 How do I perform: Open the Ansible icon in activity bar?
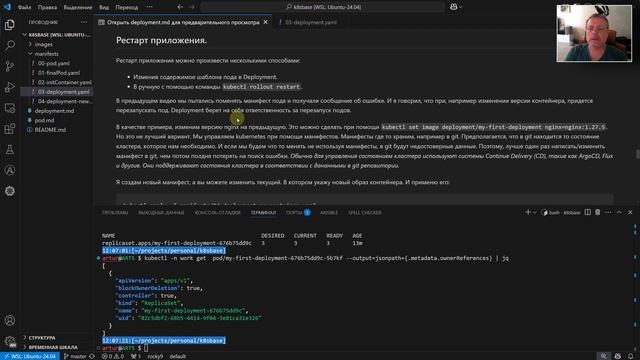tap(10, 171)
